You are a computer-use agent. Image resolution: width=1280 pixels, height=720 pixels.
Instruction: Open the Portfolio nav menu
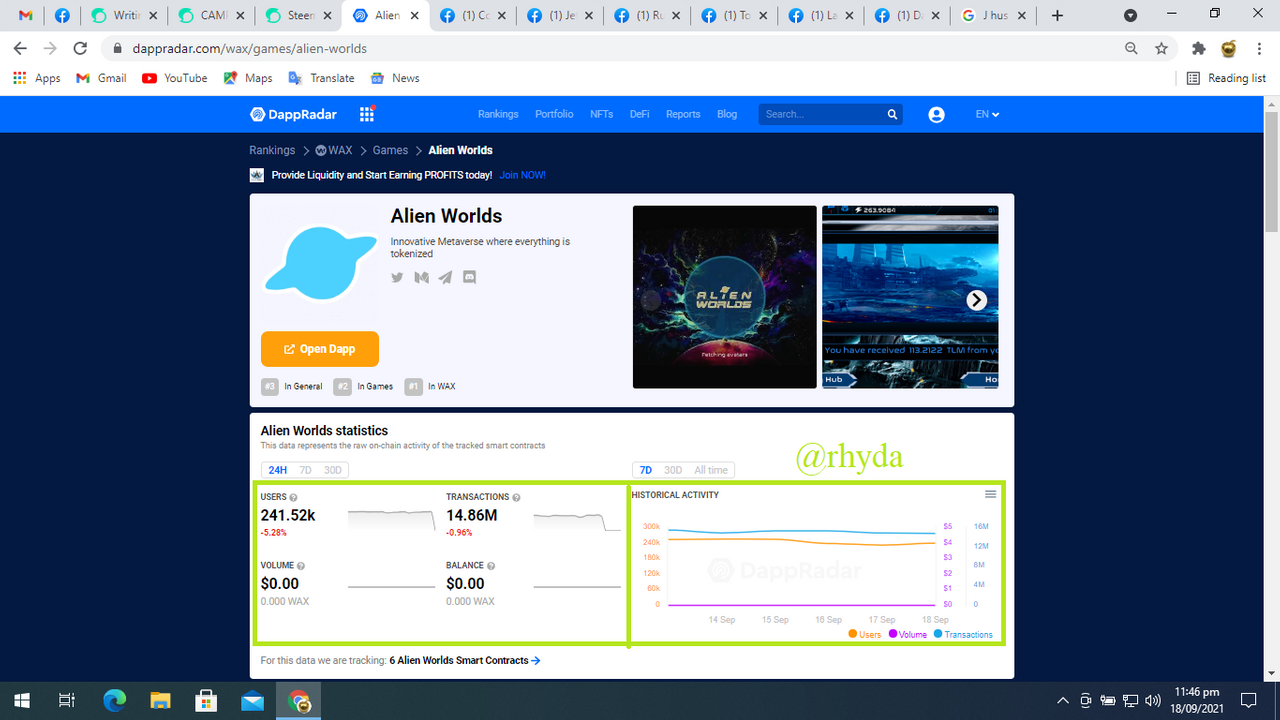(554, 114)
